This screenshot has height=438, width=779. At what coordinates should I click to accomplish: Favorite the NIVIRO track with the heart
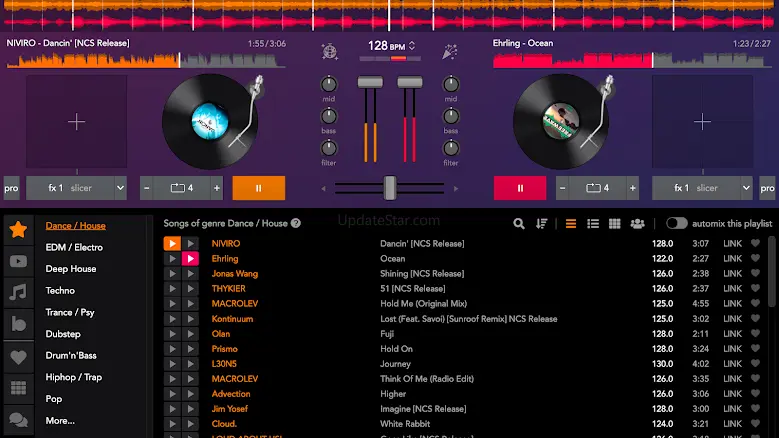(756, 244)
